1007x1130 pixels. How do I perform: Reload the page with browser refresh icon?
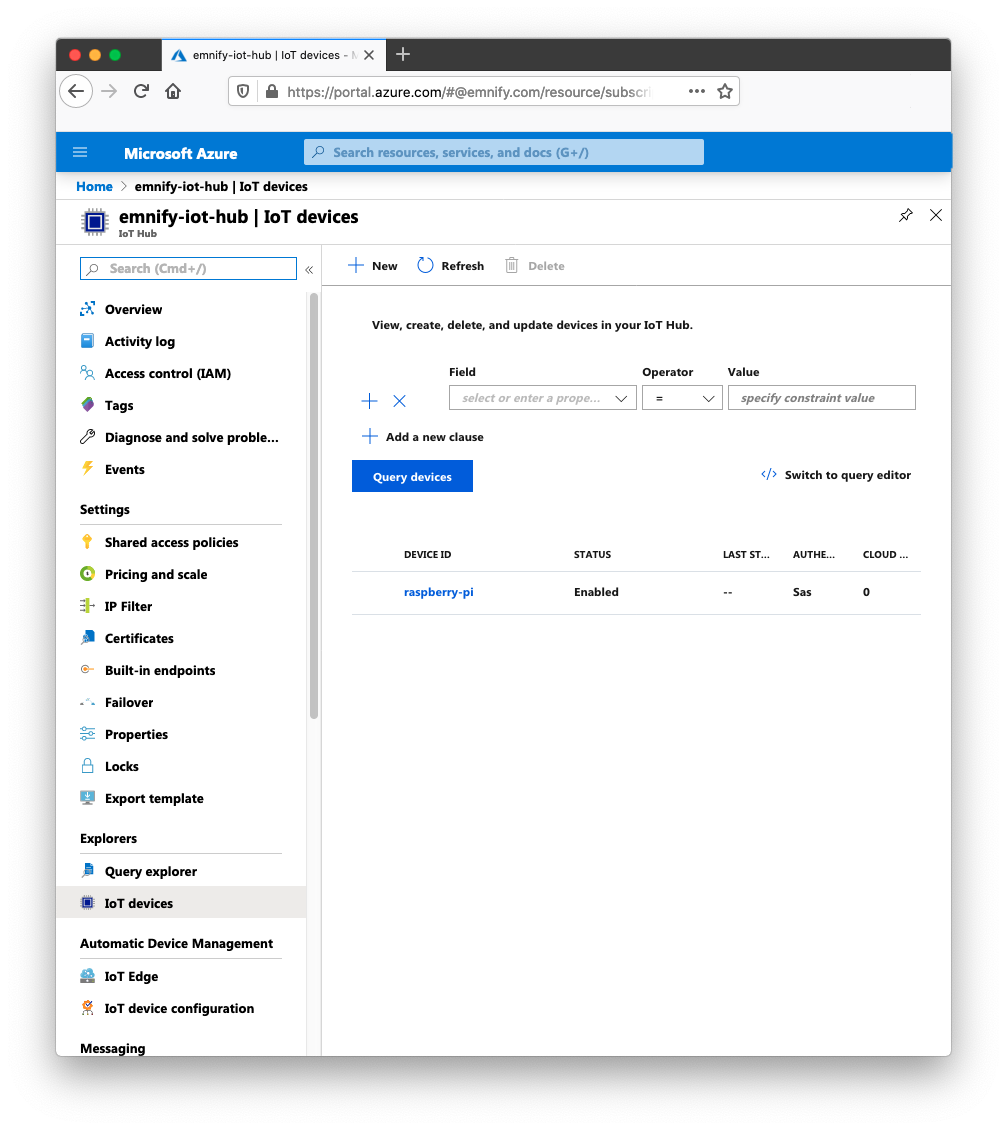coord(141,92)
